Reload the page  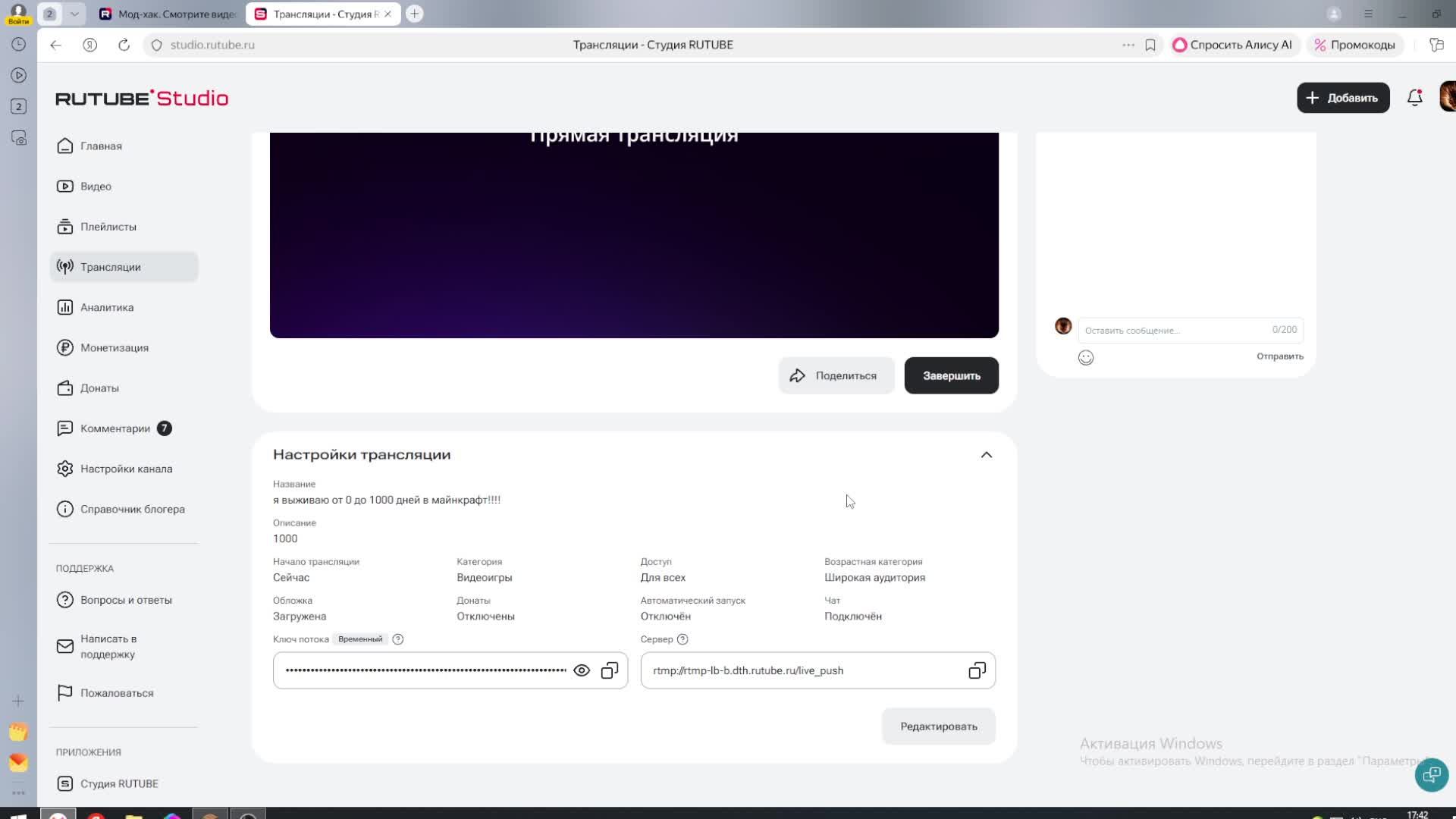(x=124, y=45)
